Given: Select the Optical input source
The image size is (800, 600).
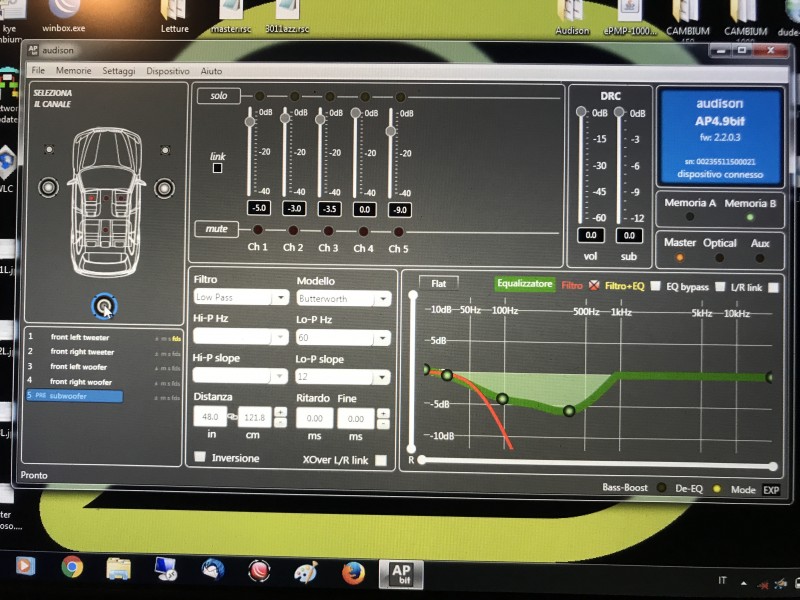Looking at the screenshot, I should 719,258.
